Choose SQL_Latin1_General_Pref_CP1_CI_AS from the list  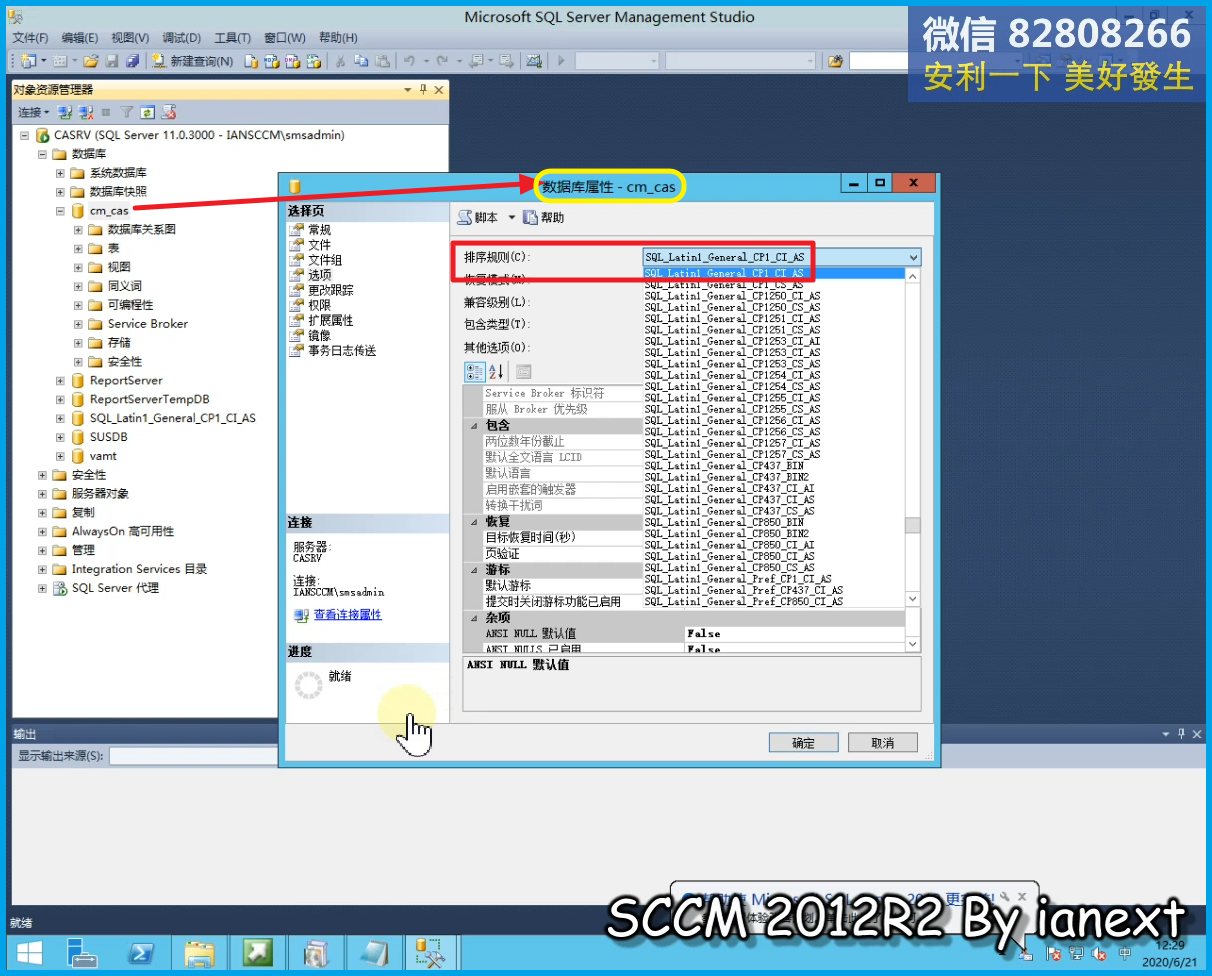[x=738, y=579]
